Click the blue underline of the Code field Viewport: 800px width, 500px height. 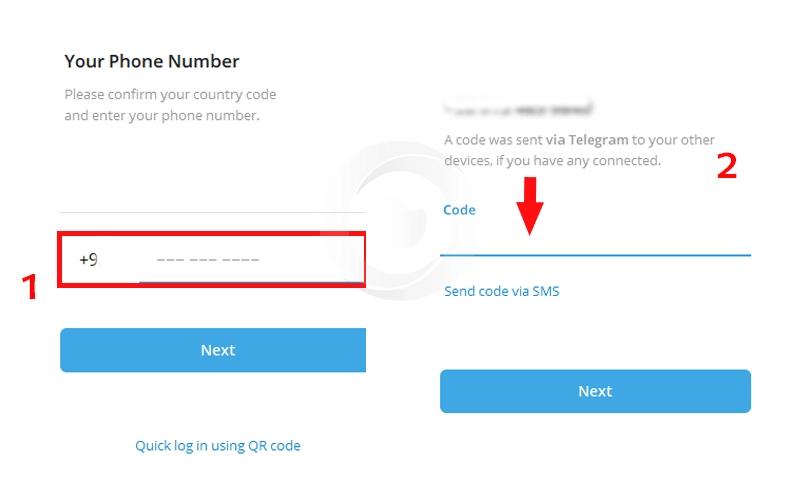[x=595, y=255]
